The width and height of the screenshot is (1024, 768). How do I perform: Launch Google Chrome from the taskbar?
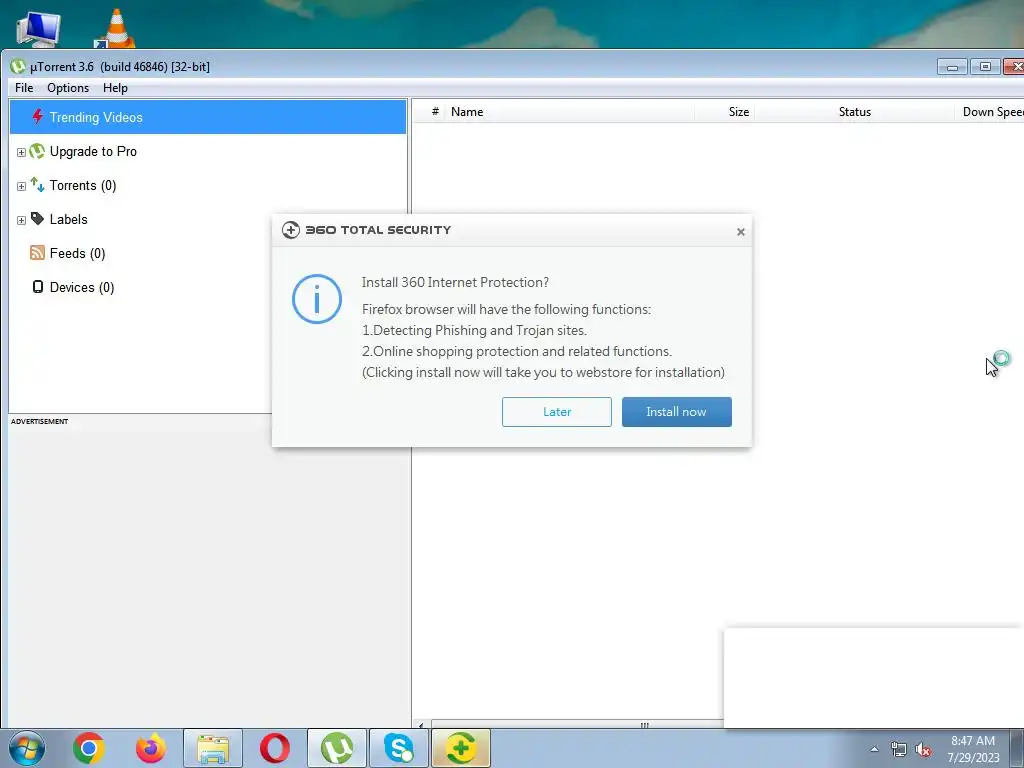coord(89,748)
